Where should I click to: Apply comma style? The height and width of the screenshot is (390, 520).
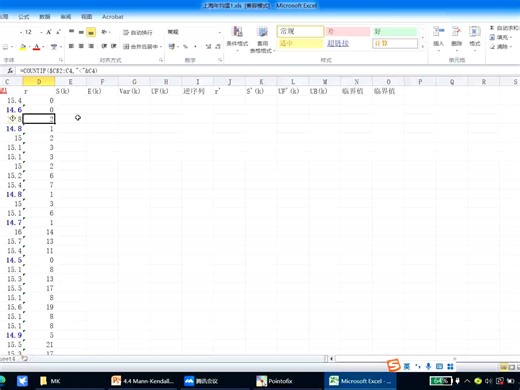pyautogui.click(x=195, y=46)
